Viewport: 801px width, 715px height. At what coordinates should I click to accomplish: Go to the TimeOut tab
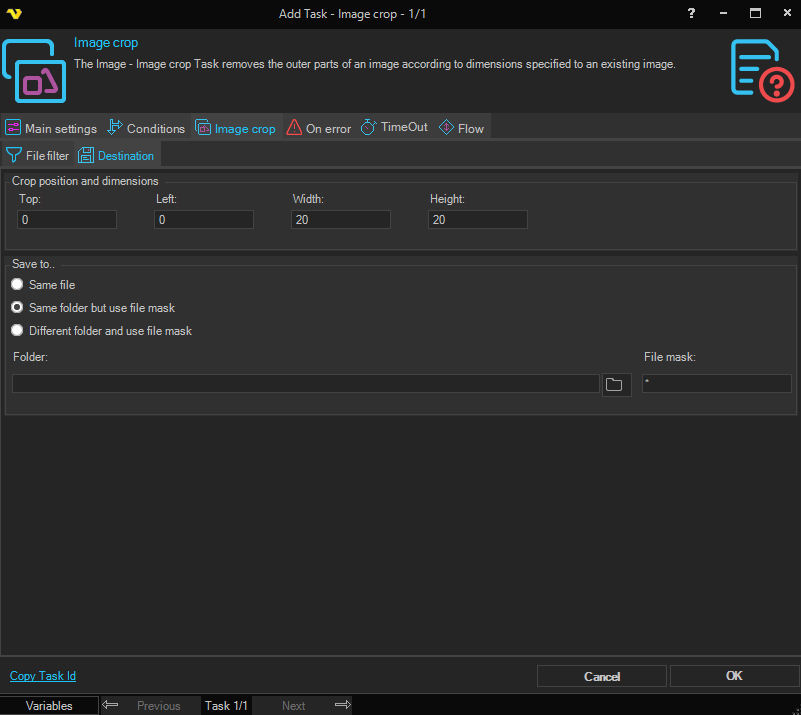(394, 128)
